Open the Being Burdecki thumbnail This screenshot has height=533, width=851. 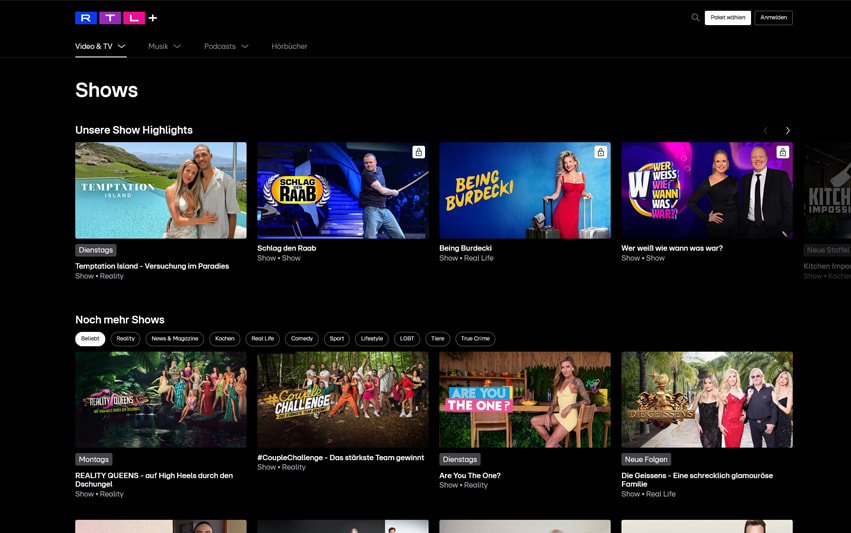(x=525, y=191)
